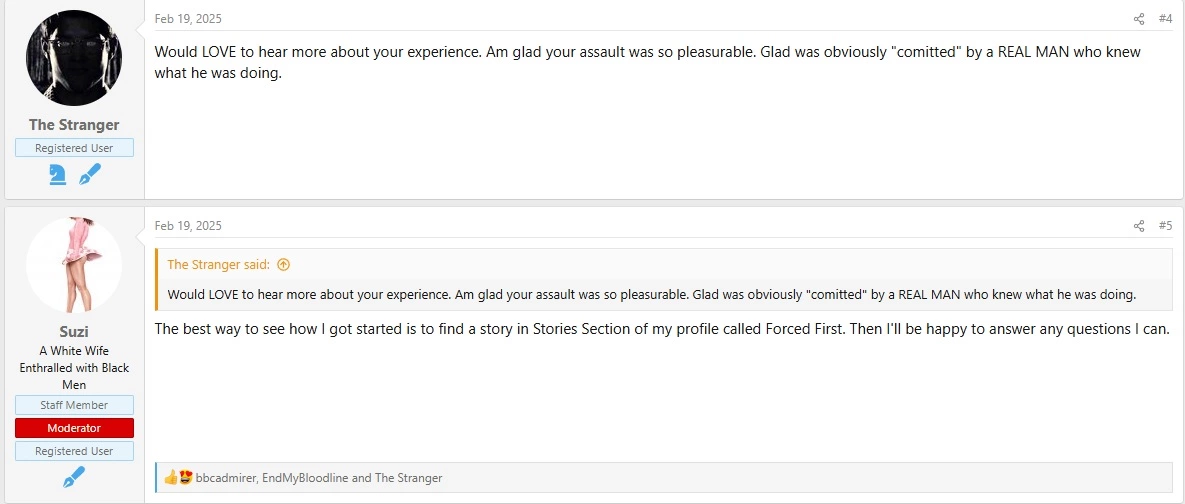Click the pen badge under Suzi's profile
The height and width of the screenshot is (504, 1185).
tap(74, 478)
